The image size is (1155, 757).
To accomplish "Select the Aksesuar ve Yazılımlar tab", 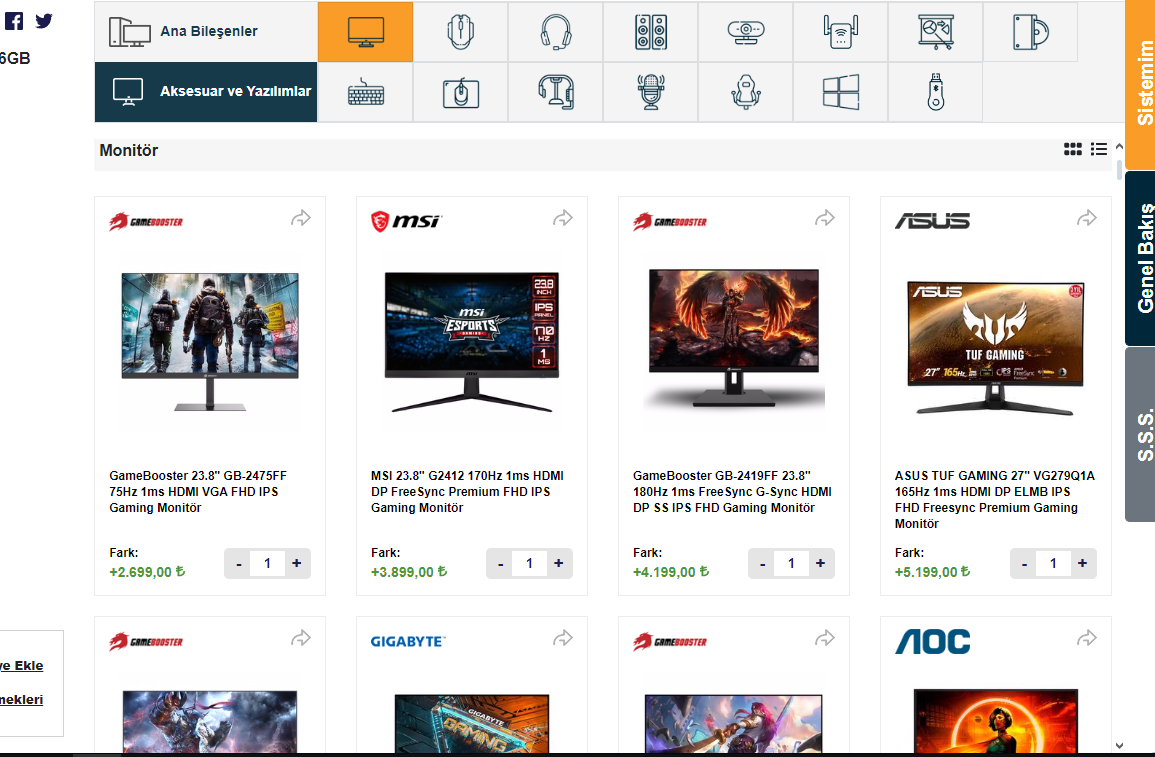I will click(206, 92).
